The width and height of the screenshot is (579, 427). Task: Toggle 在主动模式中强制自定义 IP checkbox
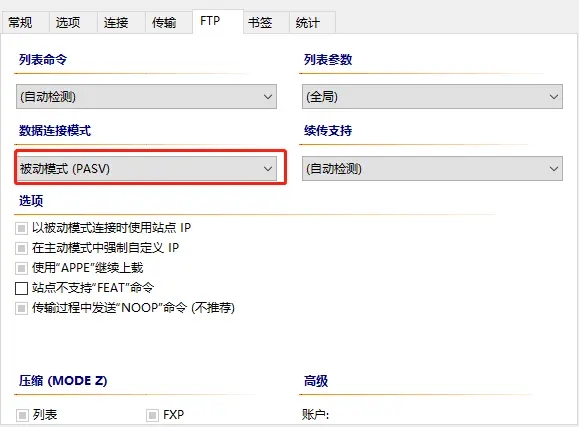click(x=21, y=248)
